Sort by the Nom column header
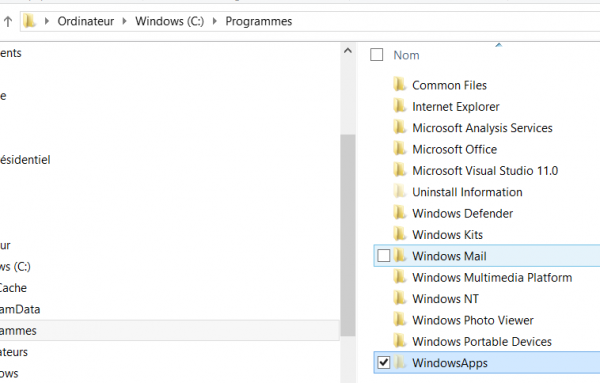This screenshot has height=383, width=600. (406, 55)
